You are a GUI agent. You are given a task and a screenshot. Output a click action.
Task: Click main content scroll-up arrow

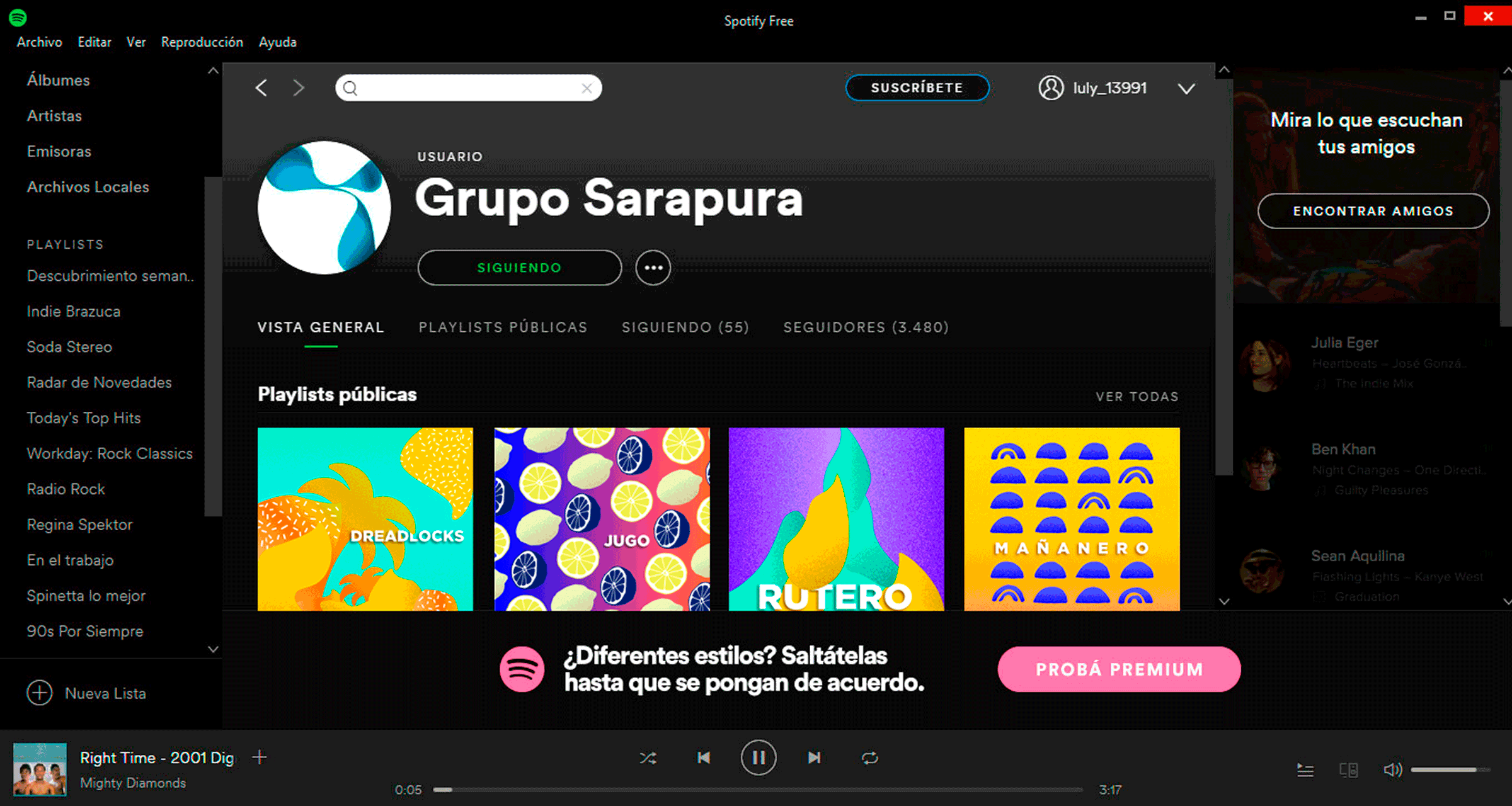coord(1223,70)
